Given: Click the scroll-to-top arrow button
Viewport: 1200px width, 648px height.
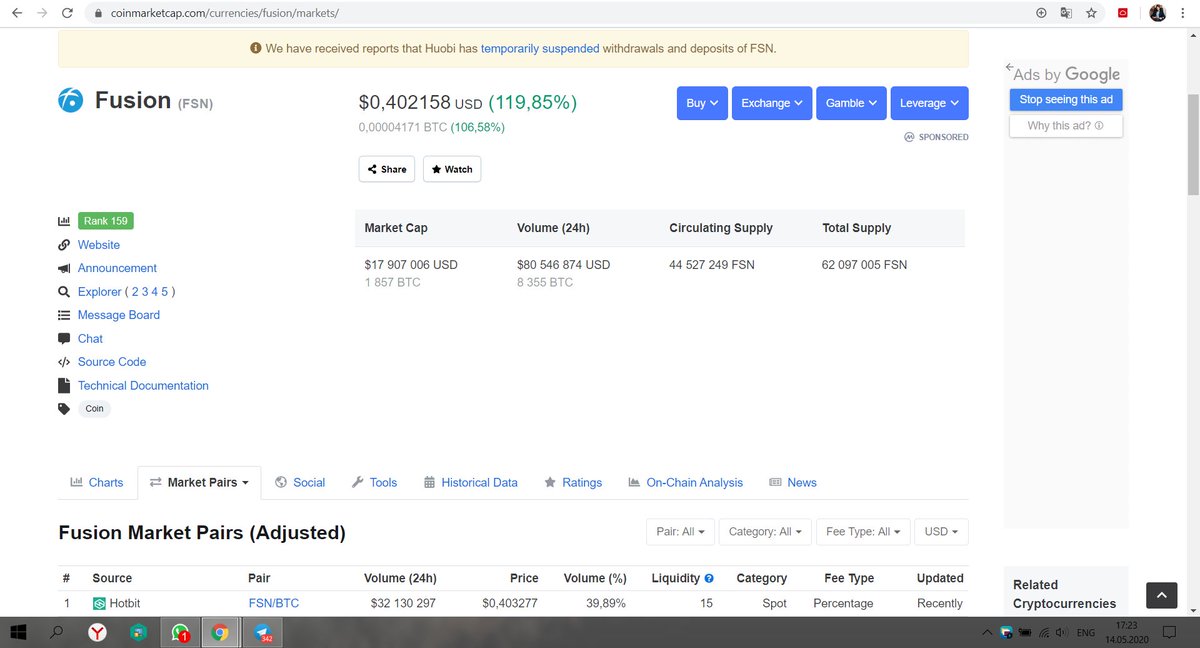Looking at the screenshot, I should click(1161, 595).
